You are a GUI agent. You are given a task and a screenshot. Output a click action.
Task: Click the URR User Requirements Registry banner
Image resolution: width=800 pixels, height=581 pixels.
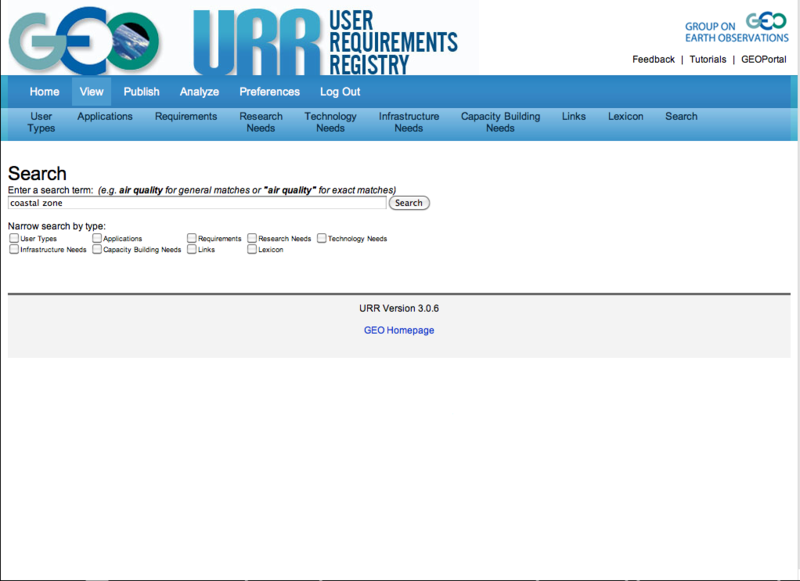[325, 40]
